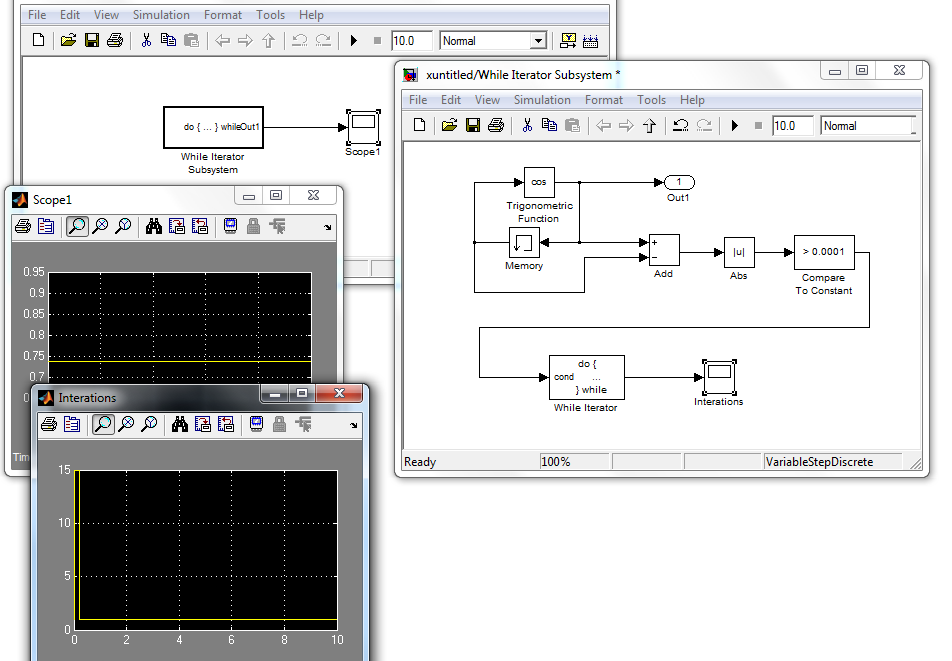Click Cut scissors icon in main model toolbar

[146, 41]
